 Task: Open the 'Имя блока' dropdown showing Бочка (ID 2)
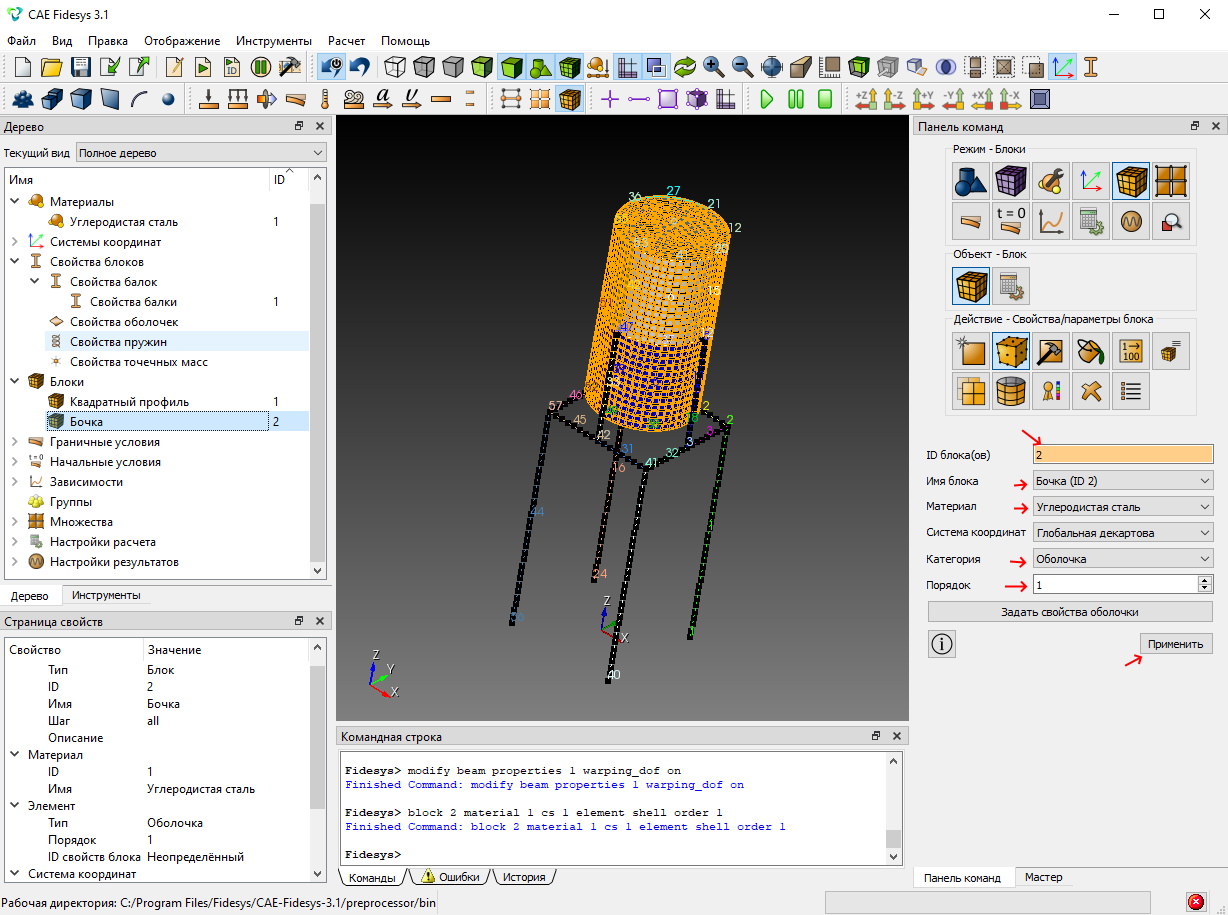click(1123, 481)
